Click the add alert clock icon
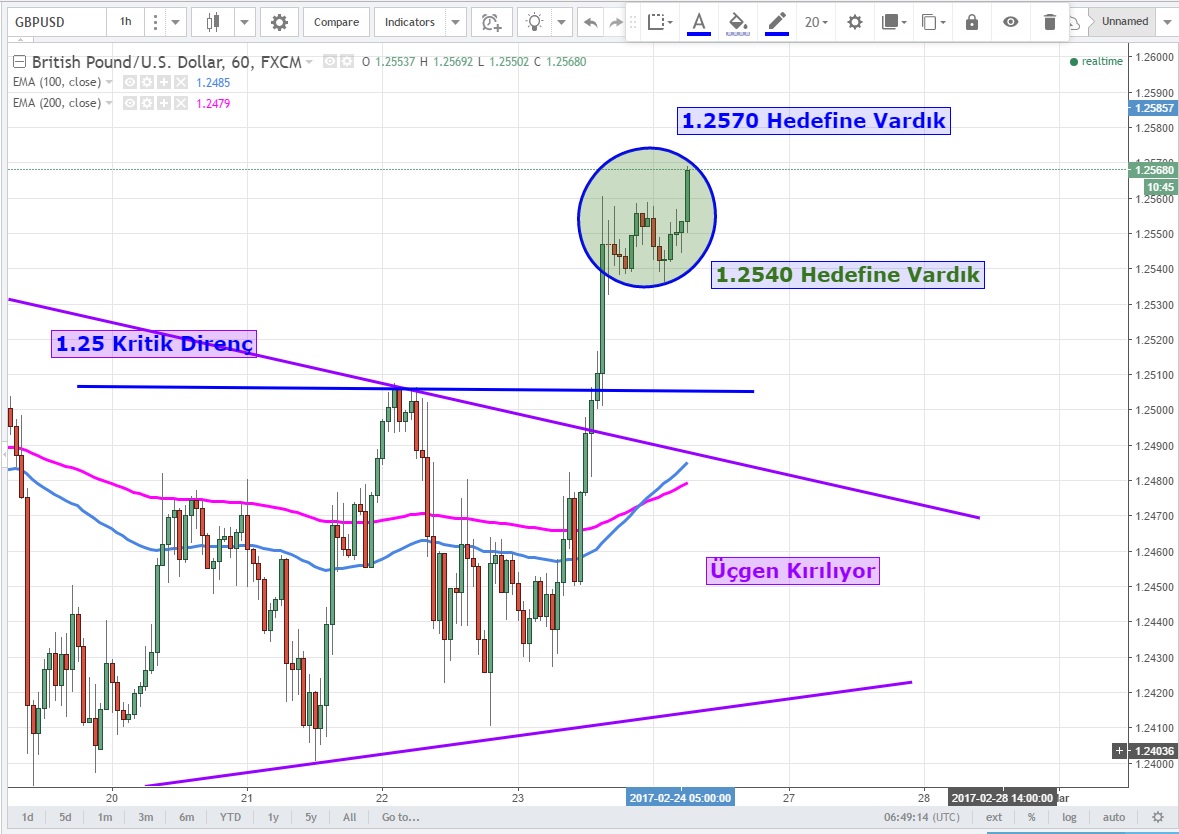 [x=490, y=21]
